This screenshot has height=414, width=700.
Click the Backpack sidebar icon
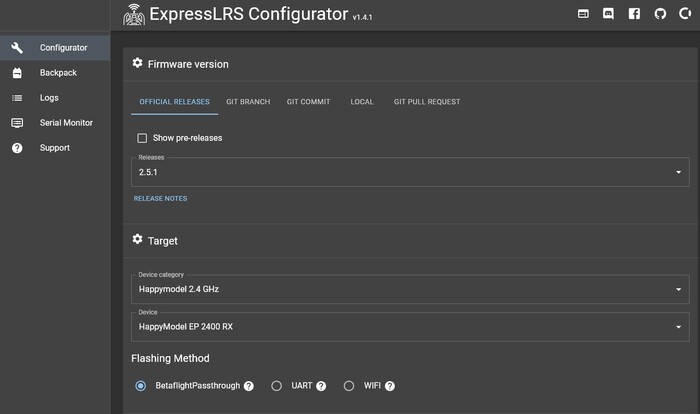17,73
